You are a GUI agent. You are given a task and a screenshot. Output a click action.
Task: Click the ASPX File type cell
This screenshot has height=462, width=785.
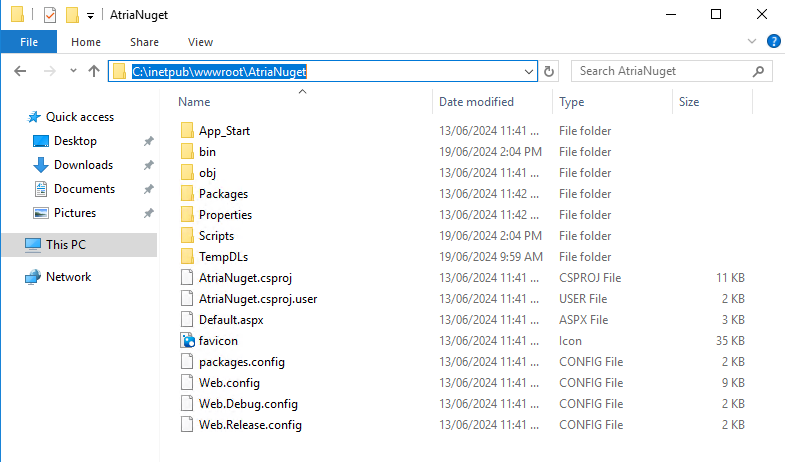click(x=583, y=320)
